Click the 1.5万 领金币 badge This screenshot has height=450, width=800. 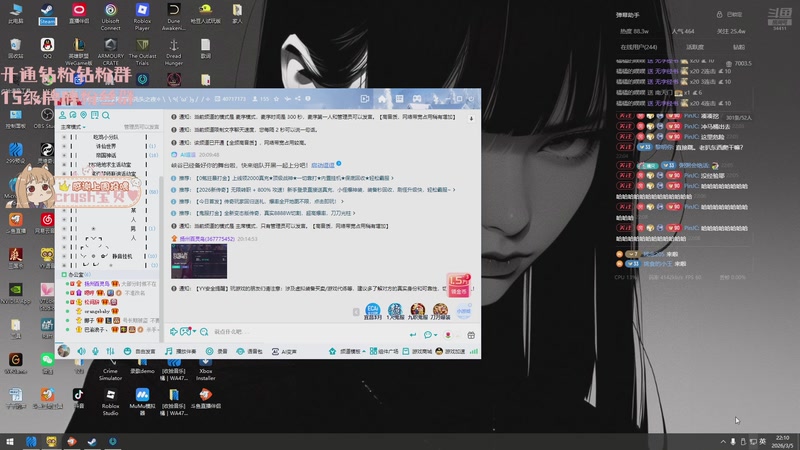pyautogui.click(x=458, y=285)
